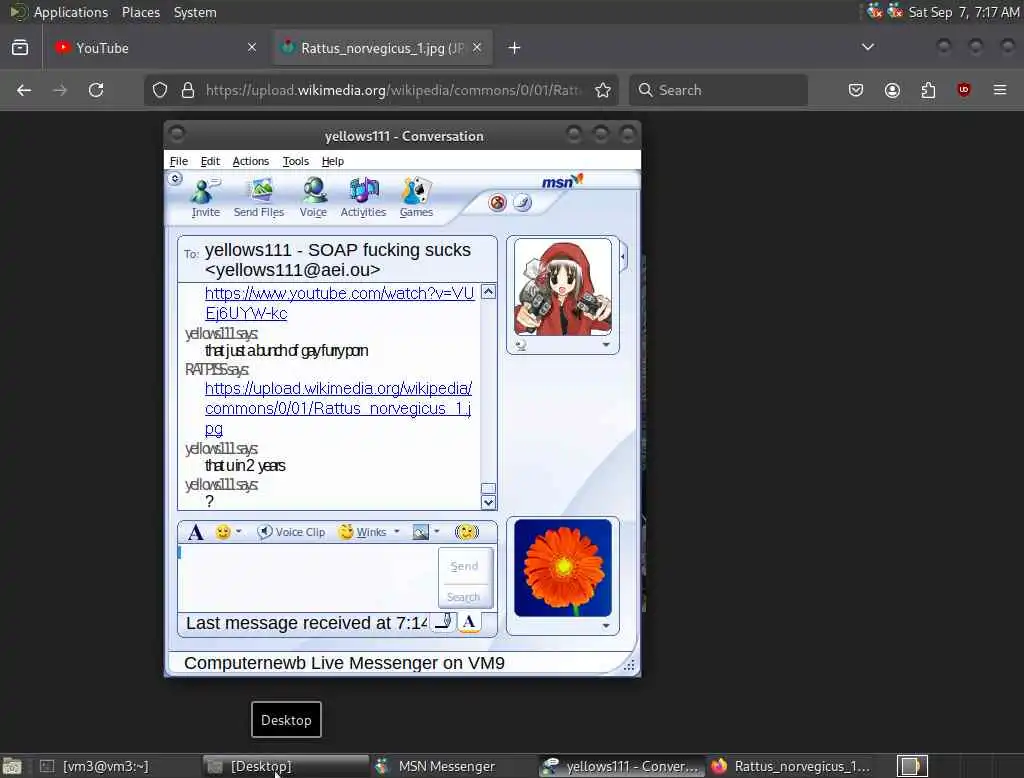Go back in the browser
1024x778 pixels.
pyautogui.click(x=24, y=90)
